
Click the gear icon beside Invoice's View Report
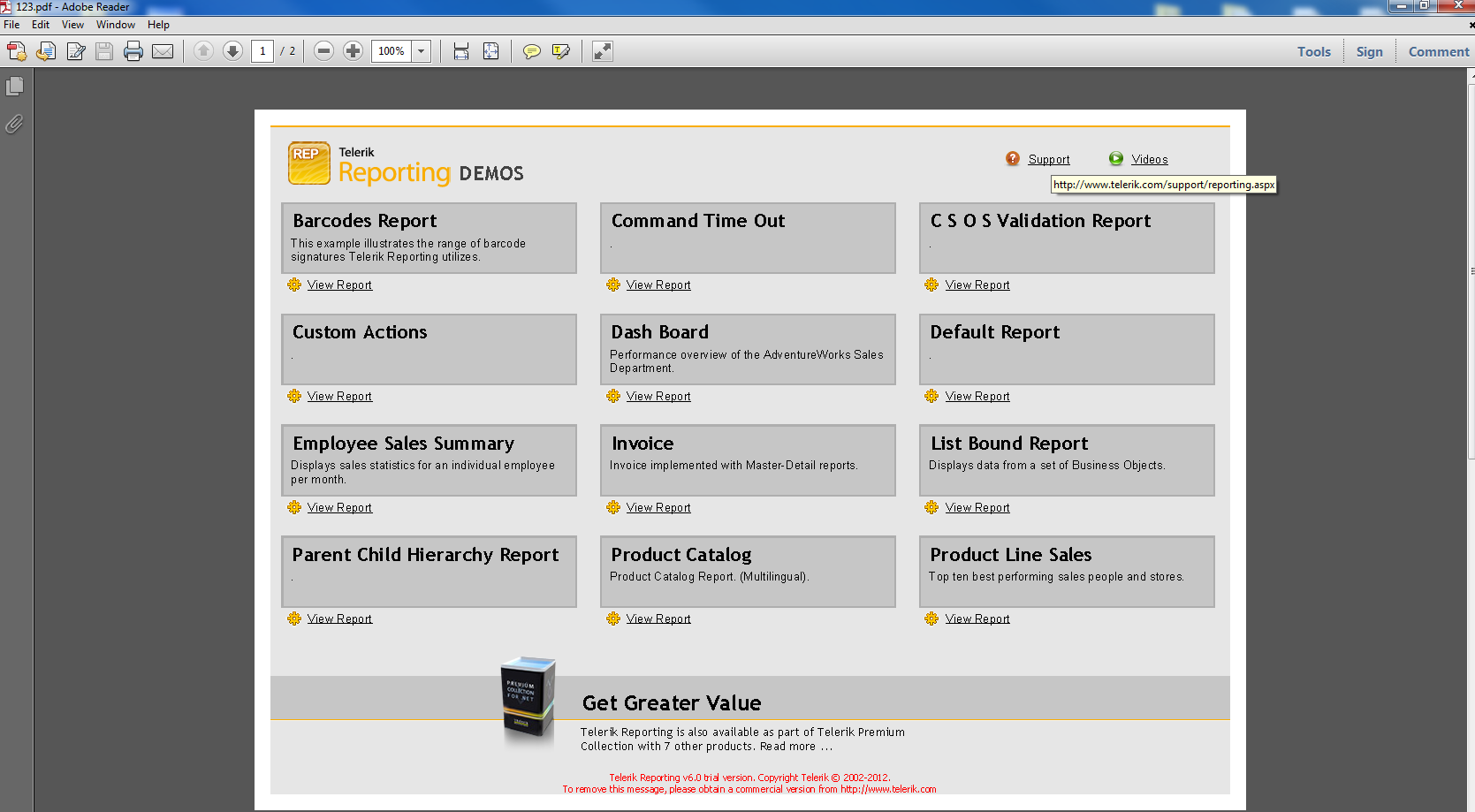613,507
